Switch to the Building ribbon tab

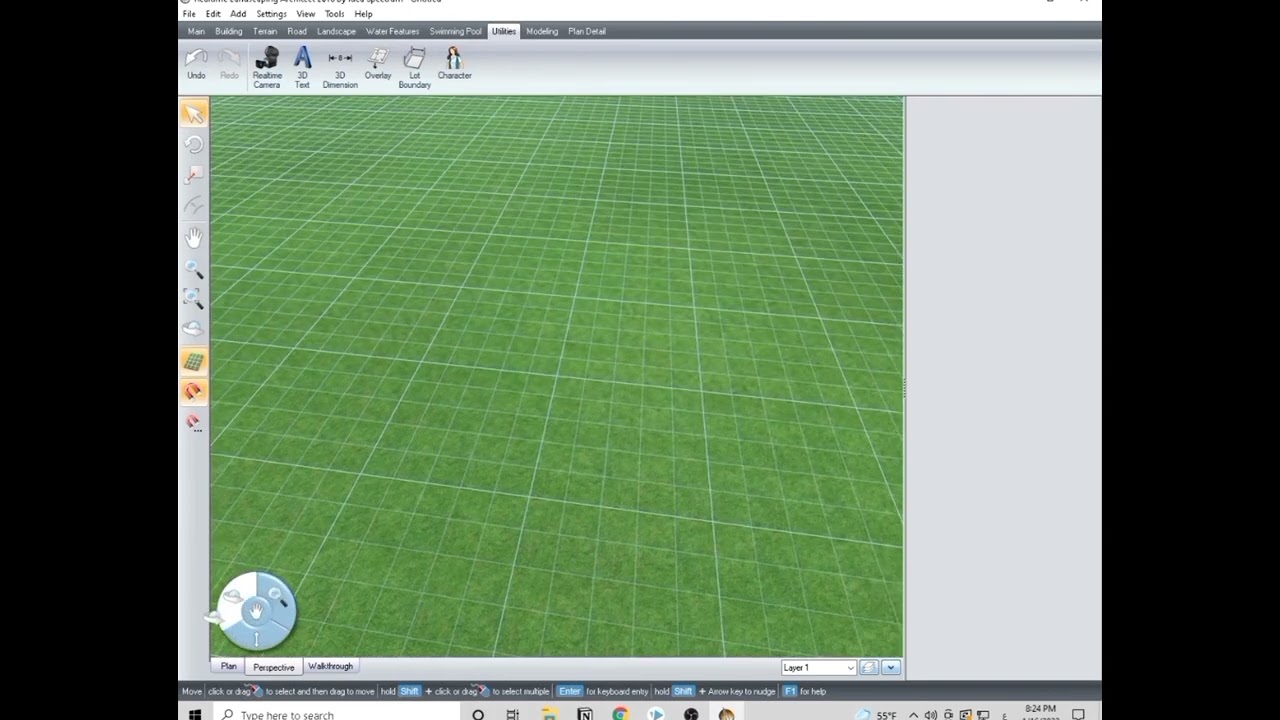click(229, 31)
